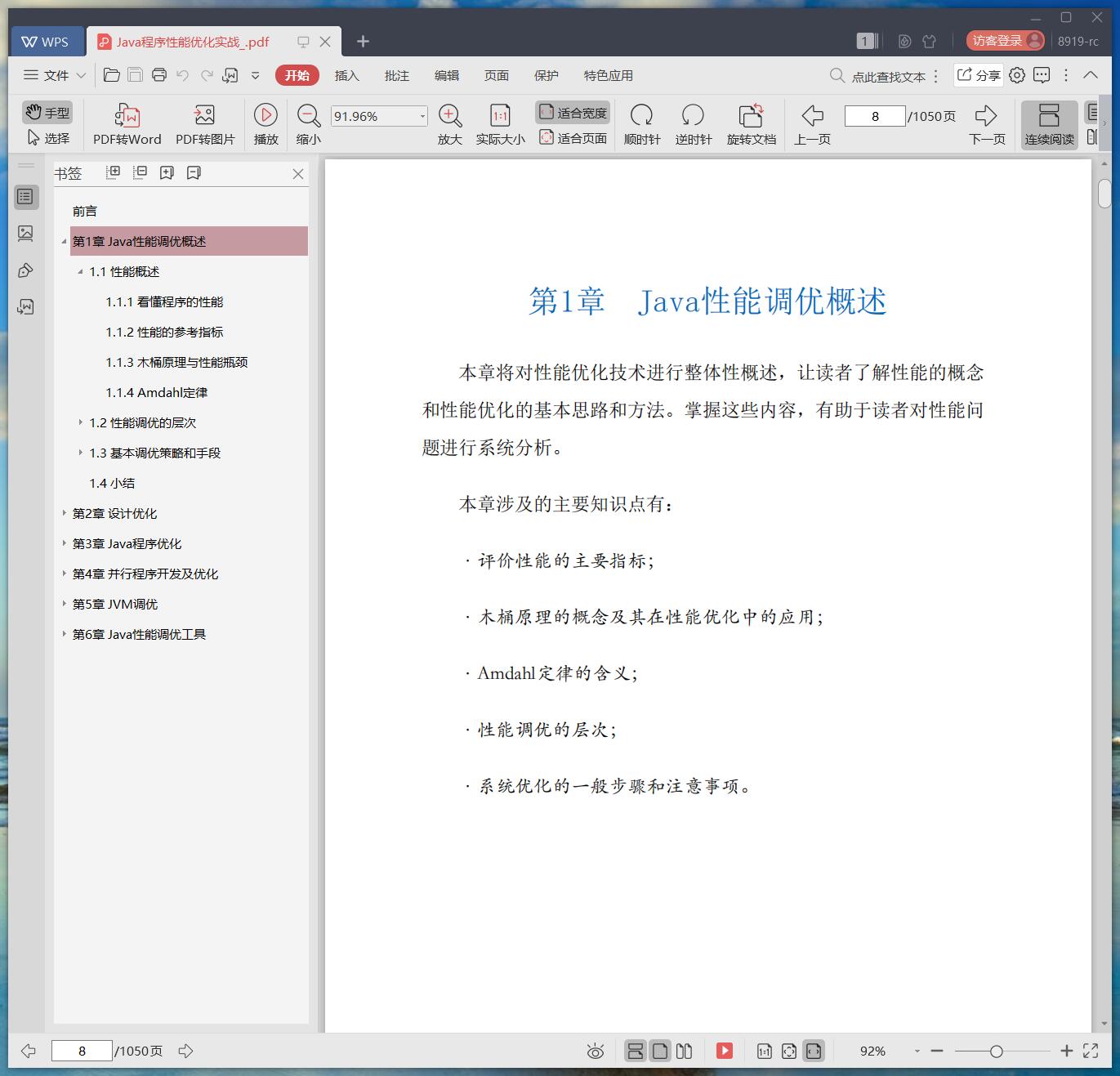Viewport: 1120px width, 1076px height.
Task: Decrease zoom with status bar minus
Action: (937, 1051)
